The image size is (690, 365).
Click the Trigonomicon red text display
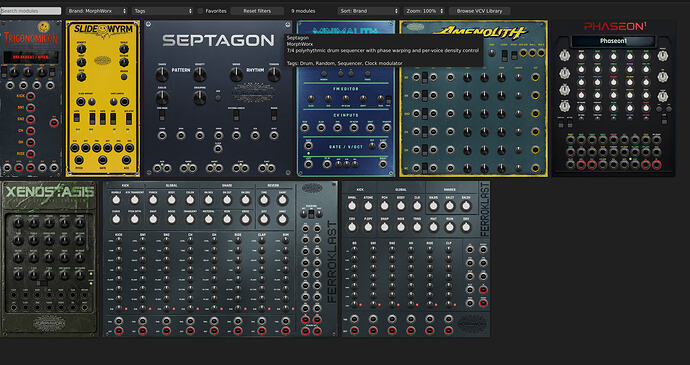click(x=31, y=57)
